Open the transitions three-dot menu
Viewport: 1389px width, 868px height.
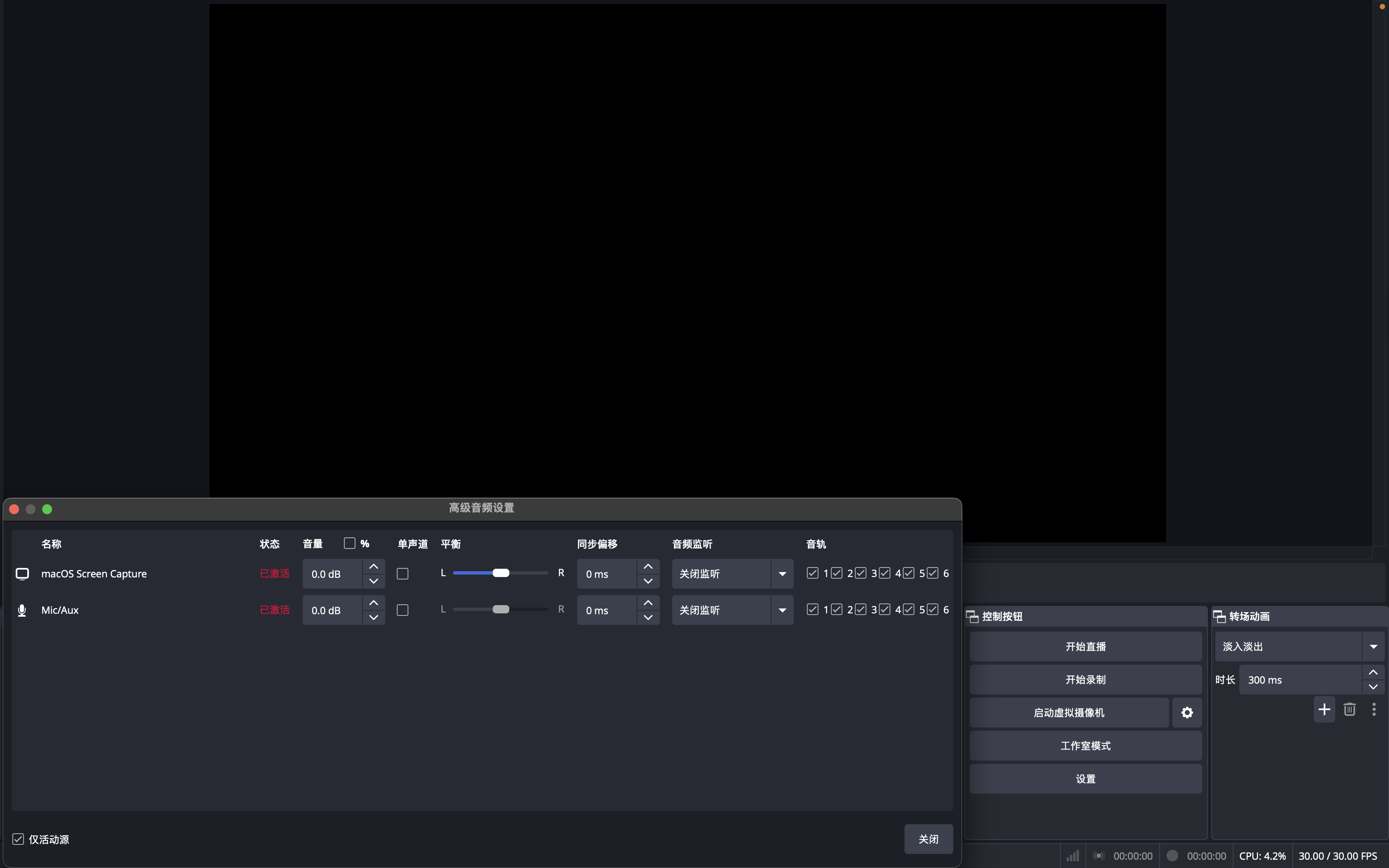[x=1374, y=710]
